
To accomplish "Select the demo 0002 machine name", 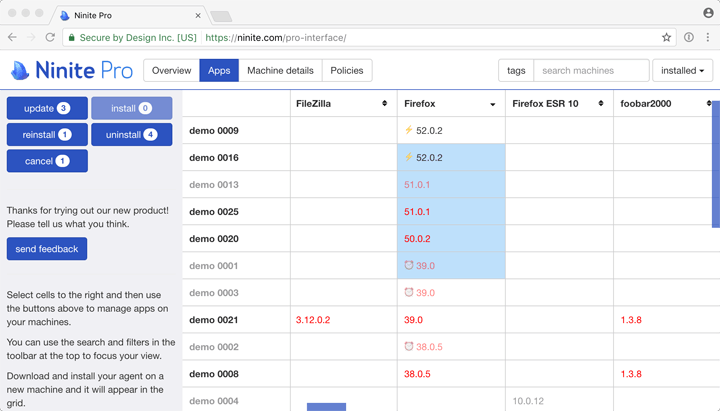I will 214,347.
